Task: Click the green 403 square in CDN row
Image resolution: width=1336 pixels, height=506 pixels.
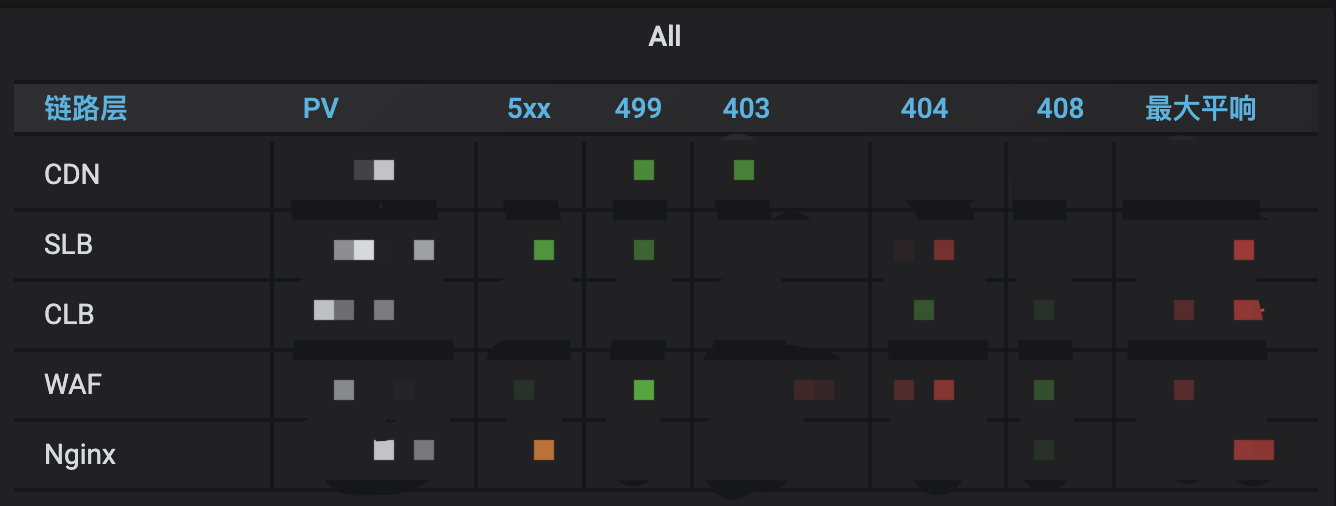Action: pyautogui.click(x=744, y=170)
